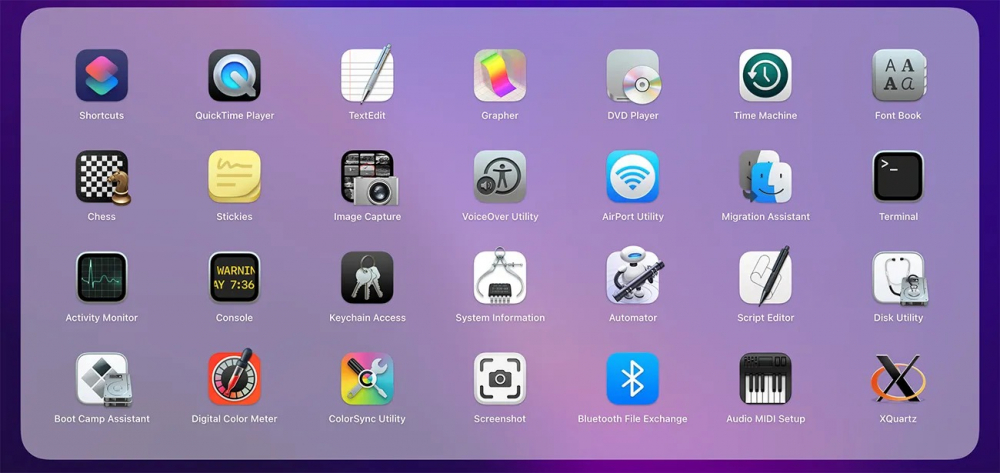1000x473 pixels.
Task: Open TextEdit application
Action: 367,76
